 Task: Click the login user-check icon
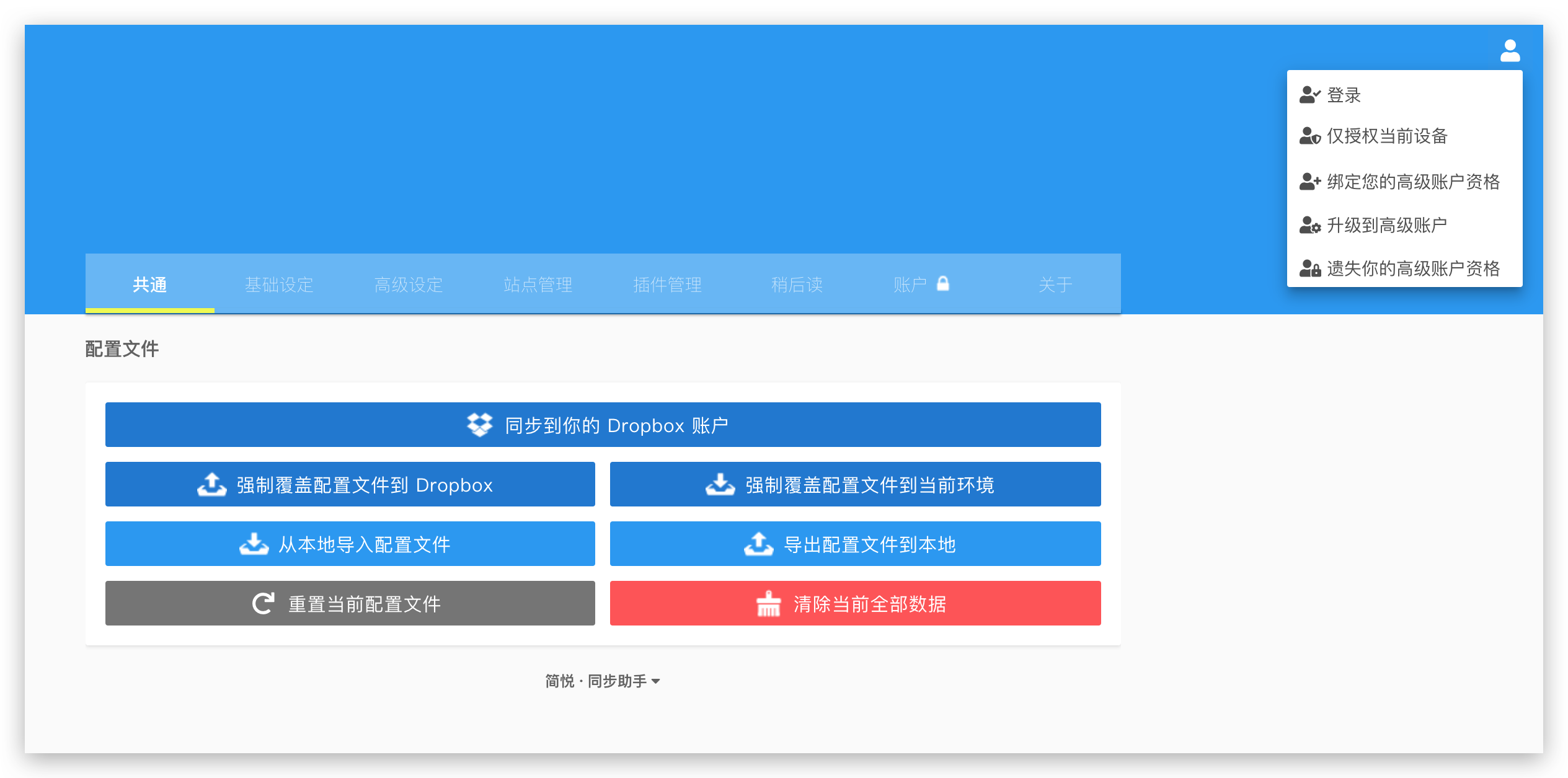tap(1309, 95)
